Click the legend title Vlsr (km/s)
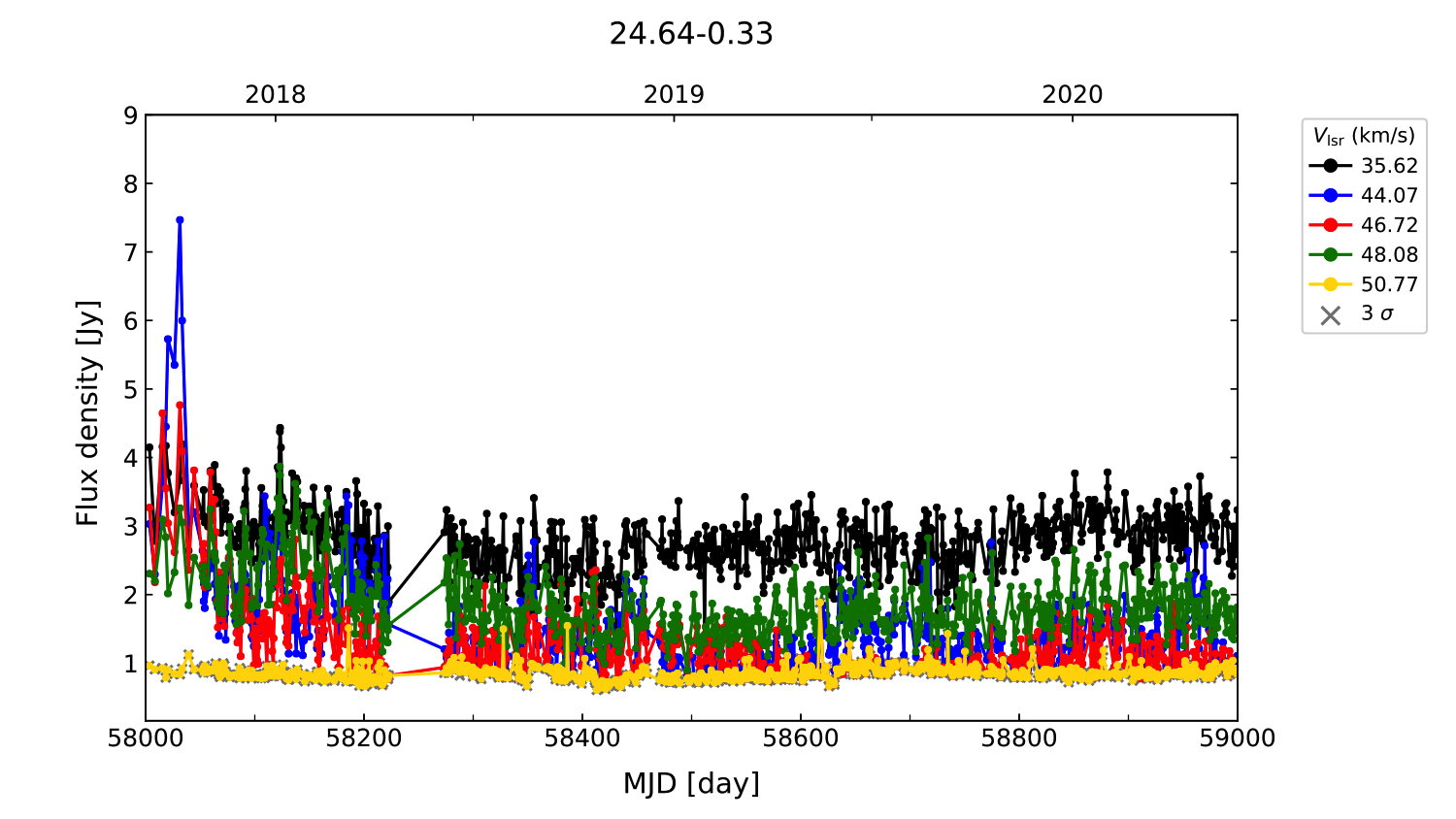 point(1364,136)
